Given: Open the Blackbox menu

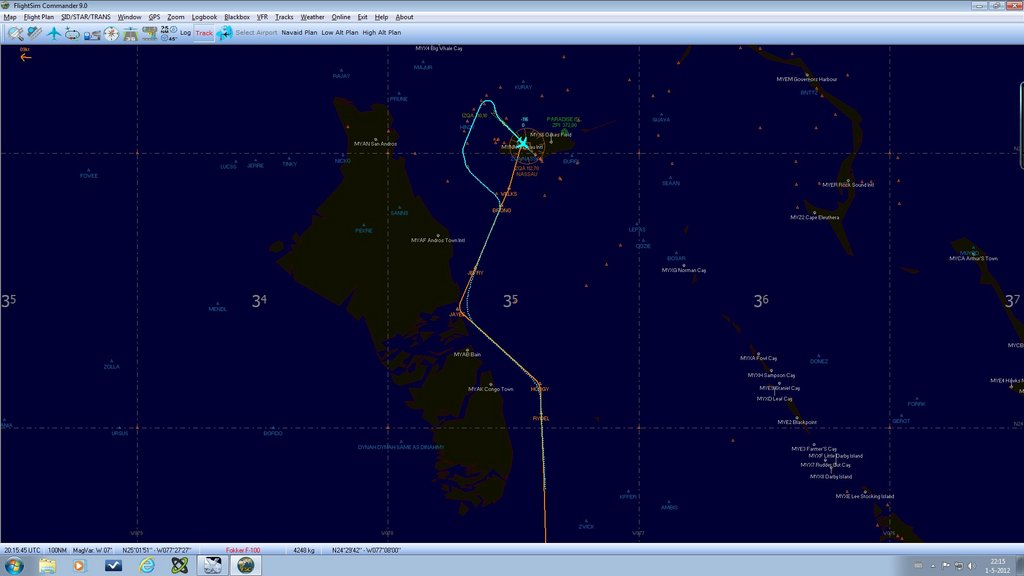Looking at the screenshot, I should (x=237, y=17).
